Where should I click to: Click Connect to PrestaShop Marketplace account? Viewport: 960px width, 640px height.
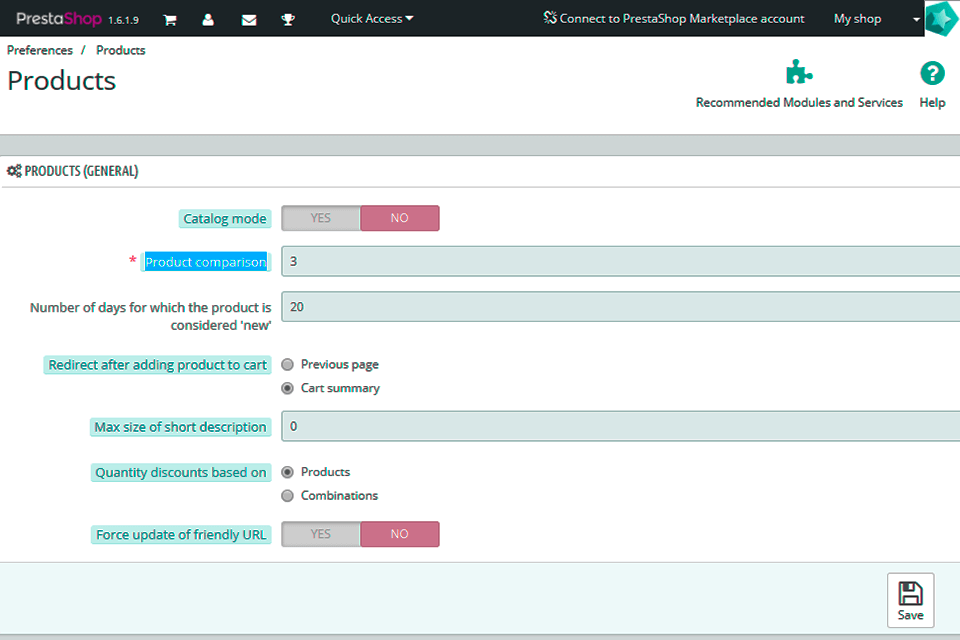click(x=673, y=18)
